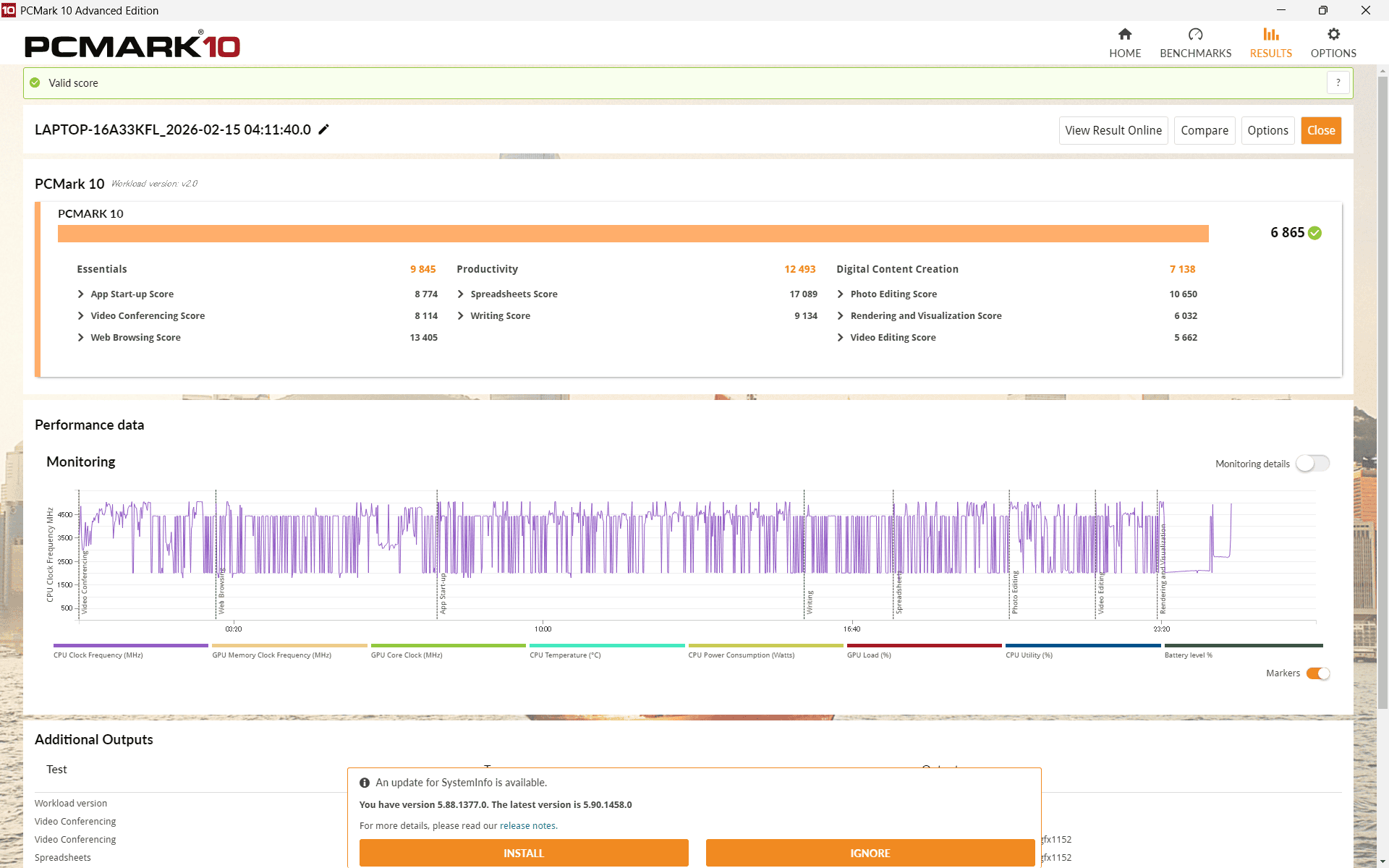The width and height of the screenshot is (1389, 868).
Task: Open Options gear icon
Action: [1333, 34]
